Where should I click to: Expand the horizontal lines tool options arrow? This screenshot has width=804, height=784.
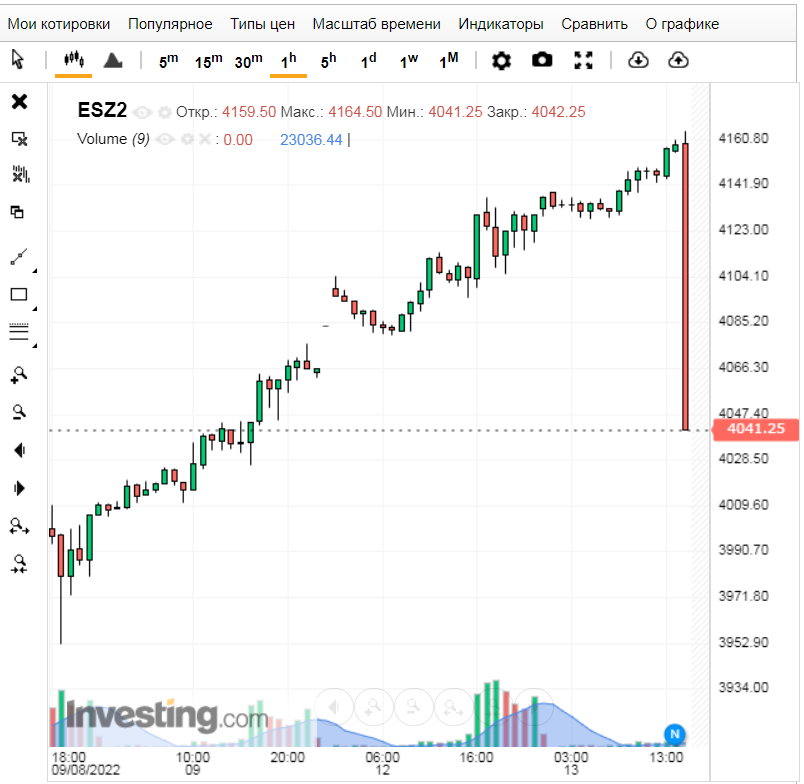coord(34,346)
